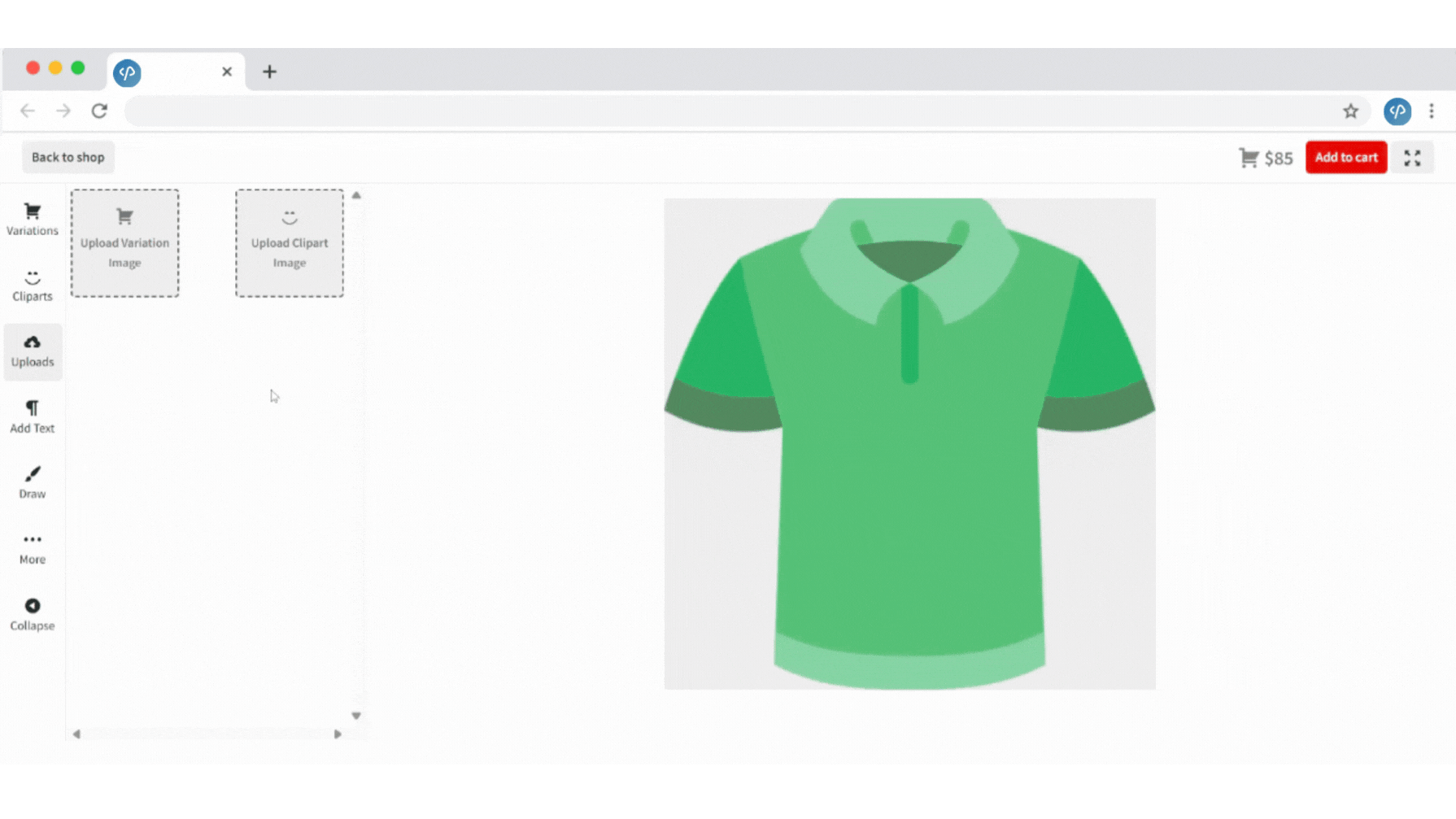The height and width of the screenshot is (819, 1456).
Task: Activate the Draw brush tool
Action: [33, 482]
